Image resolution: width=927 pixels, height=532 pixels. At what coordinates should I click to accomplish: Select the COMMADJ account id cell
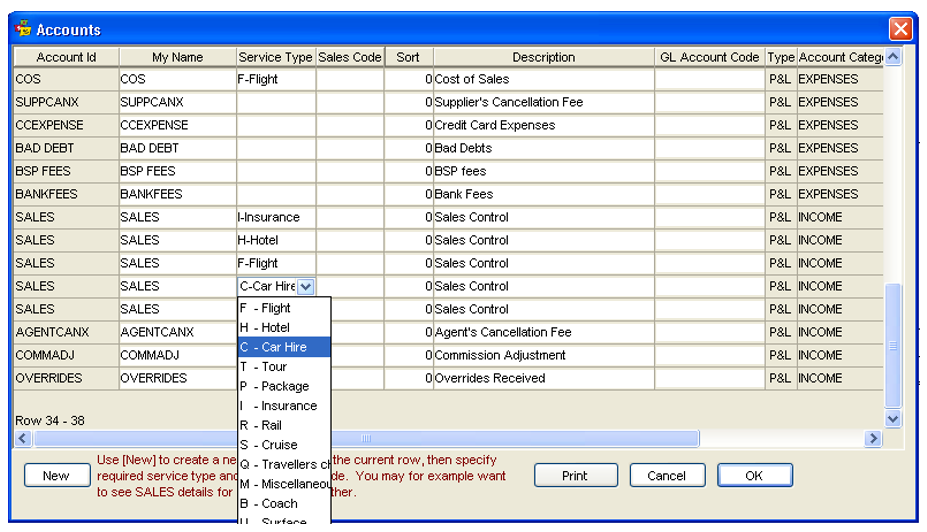(x=66, y=355)
